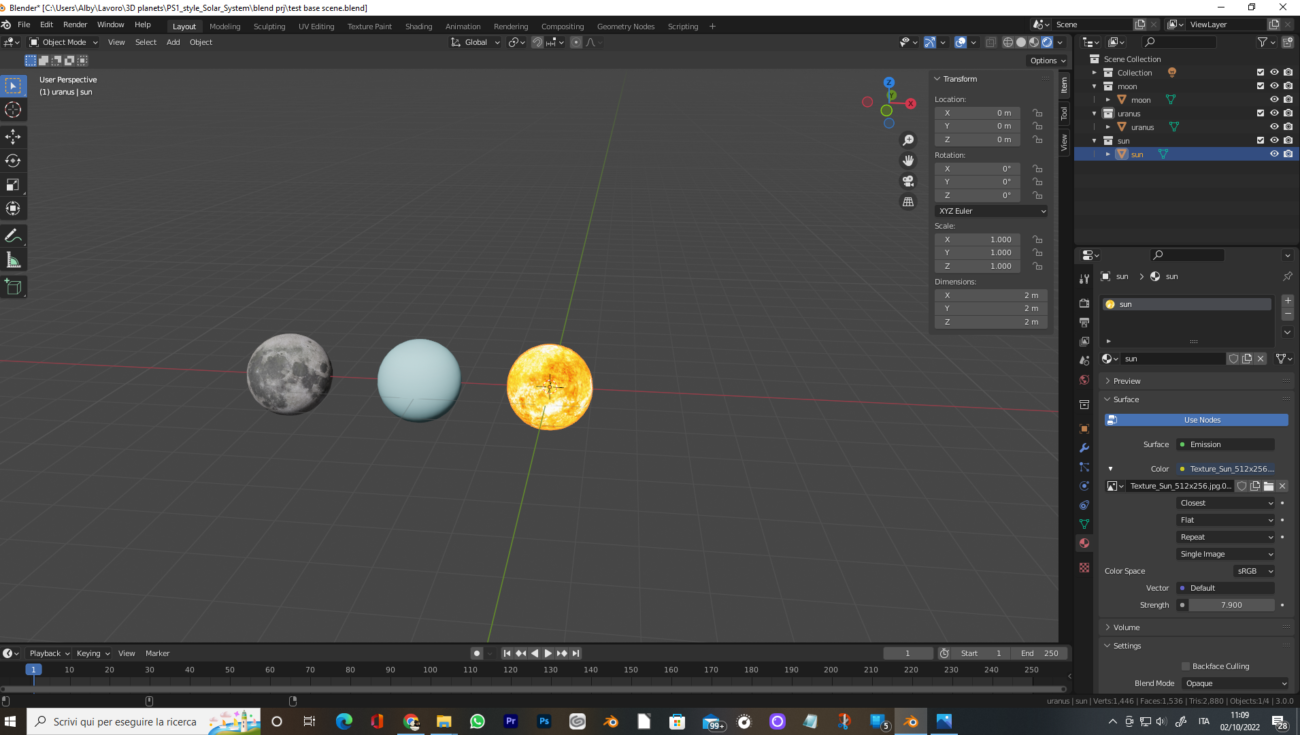
Task: Select the Cursor tool in the viewport toolbar
Action: click(13, 110)
